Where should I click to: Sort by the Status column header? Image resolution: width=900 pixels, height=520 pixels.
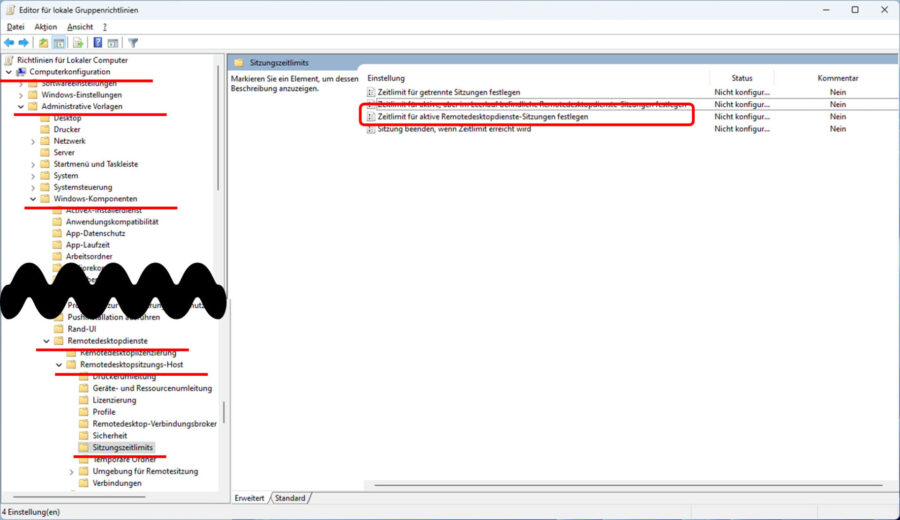[742, 78]
